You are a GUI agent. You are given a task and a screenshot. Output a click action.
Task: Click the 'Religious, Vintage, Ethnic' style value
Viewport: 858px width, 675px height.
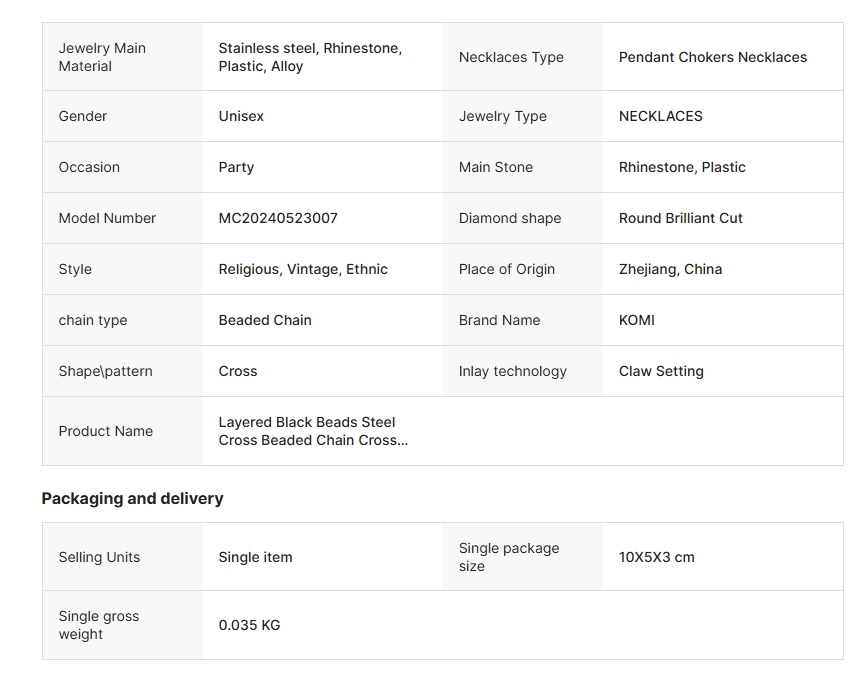(303, 269)
